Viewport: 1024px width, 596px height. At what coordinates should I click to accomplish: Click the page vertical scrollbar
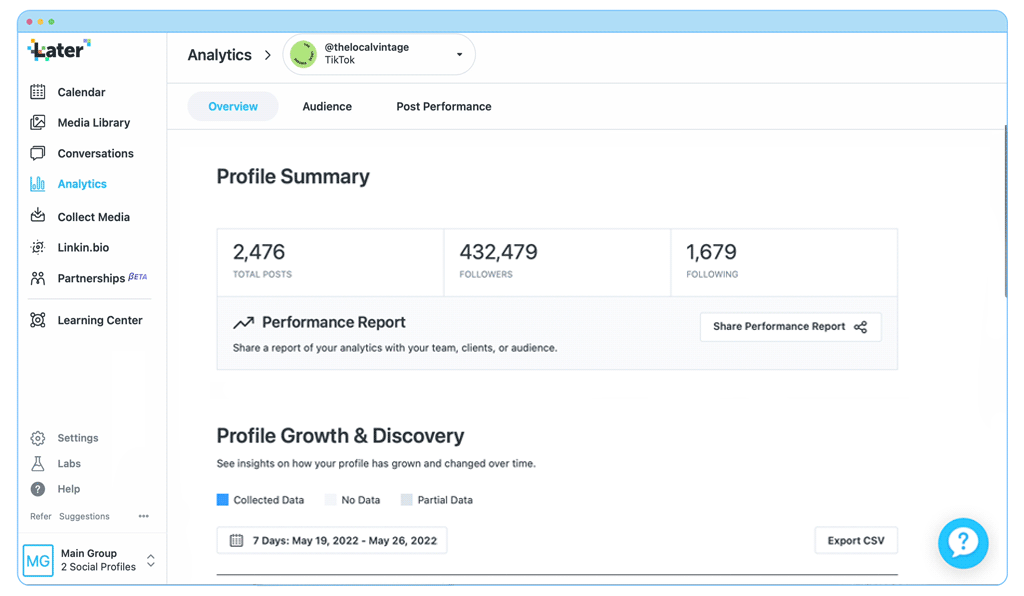pos(1006,212)
